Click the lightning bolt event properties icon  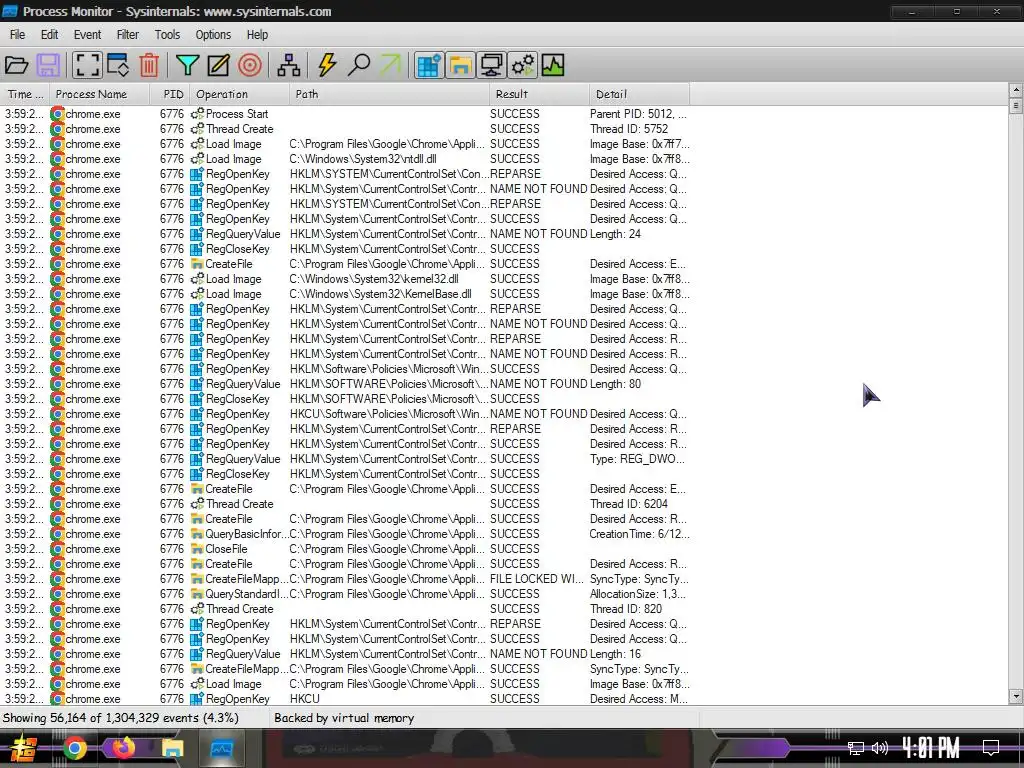click(x=327, y=65)
